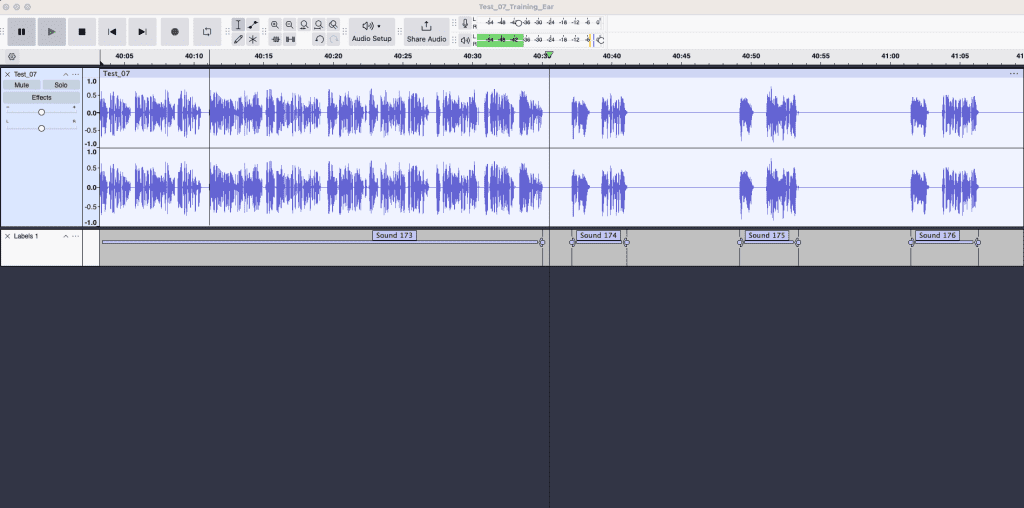Click the Sound 176 label end handle
This screenshot has height=508, width=1024.
pos(978,242)
